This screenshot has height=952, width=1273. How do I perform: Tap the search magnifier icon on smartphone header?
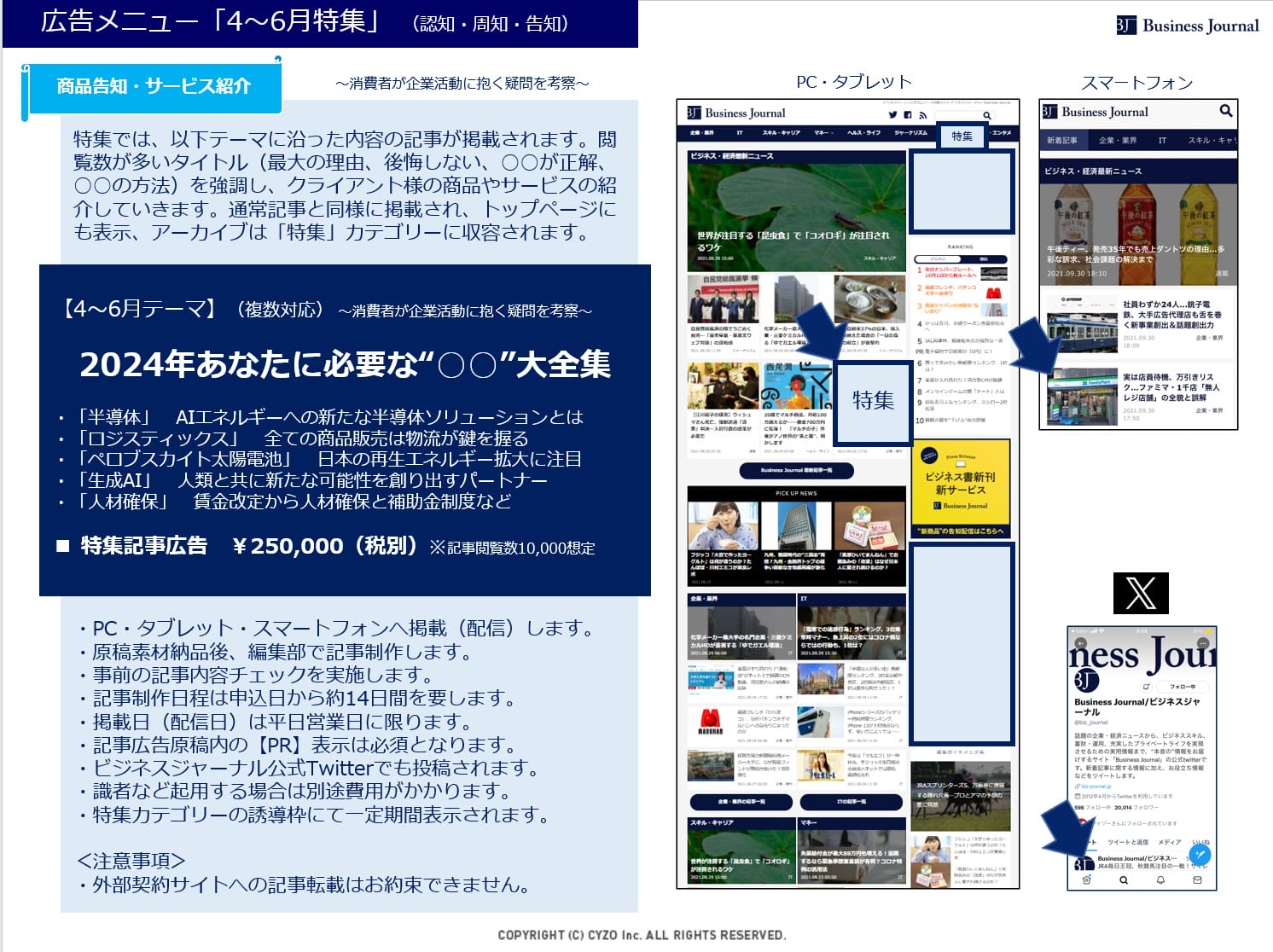(1226, 112)
